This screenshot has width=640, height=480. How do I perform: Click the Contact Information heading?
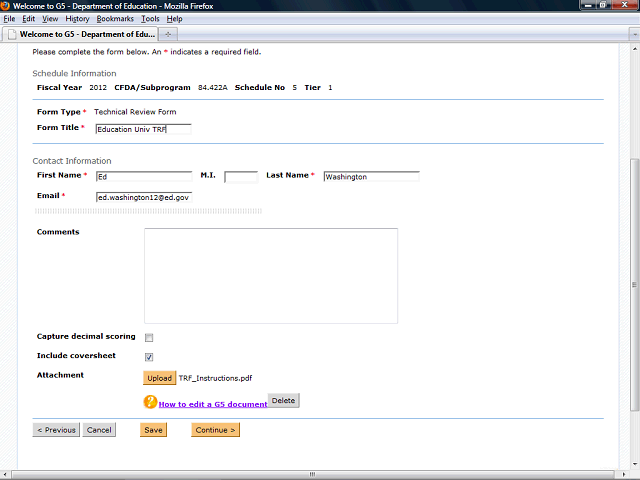(x=72, y=161)
